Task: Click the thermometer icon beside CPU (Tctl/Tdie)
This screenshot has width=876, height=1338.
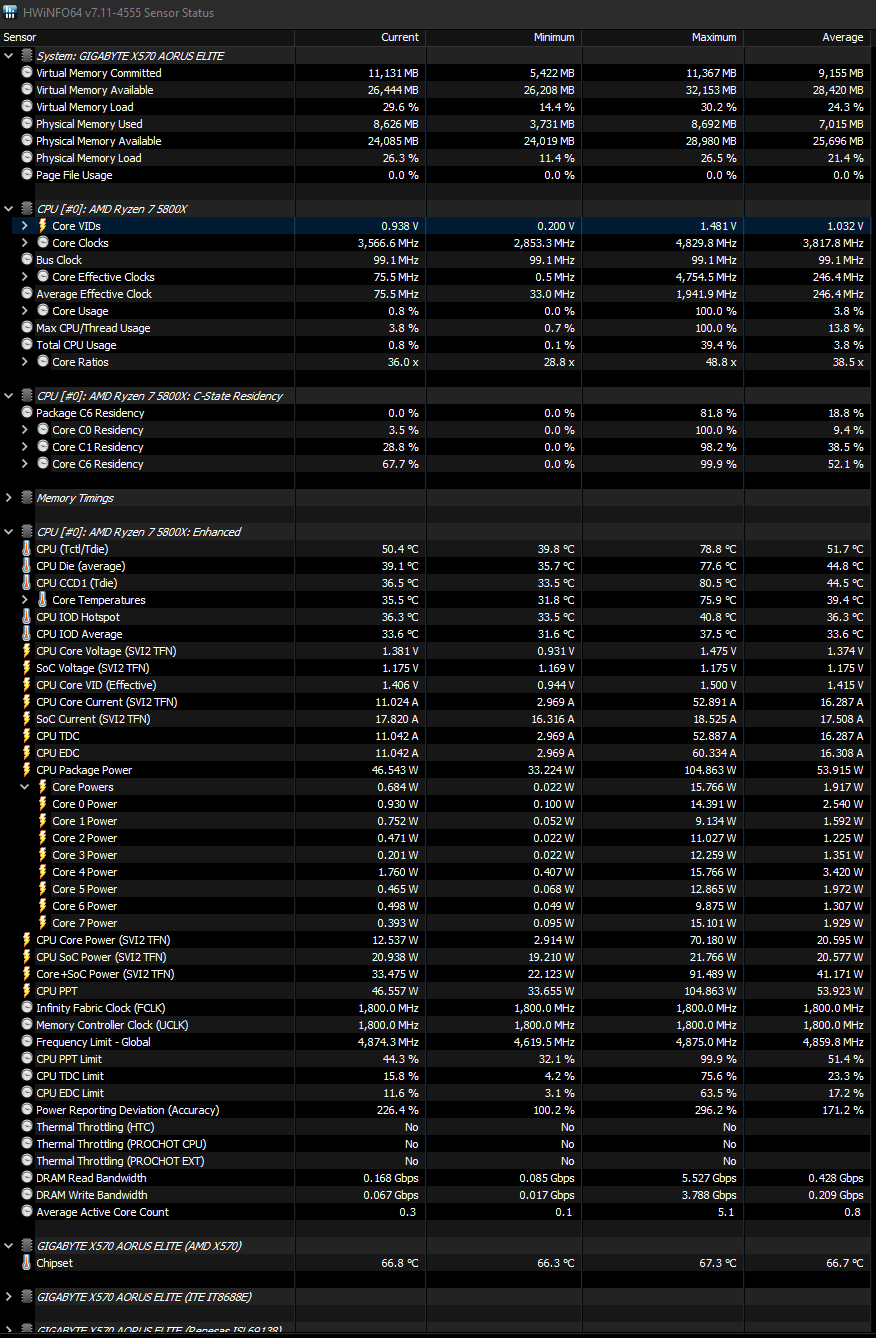Action: 27,549
